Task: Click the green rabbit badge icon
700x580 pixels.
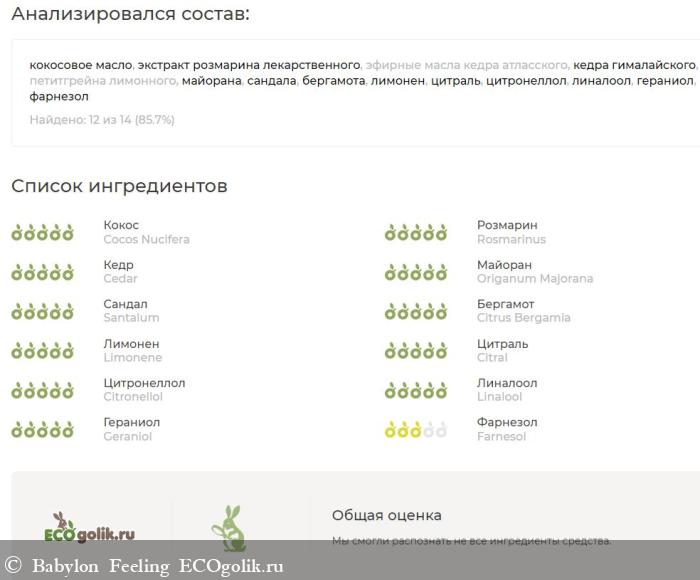Action: tap(229, 526)
